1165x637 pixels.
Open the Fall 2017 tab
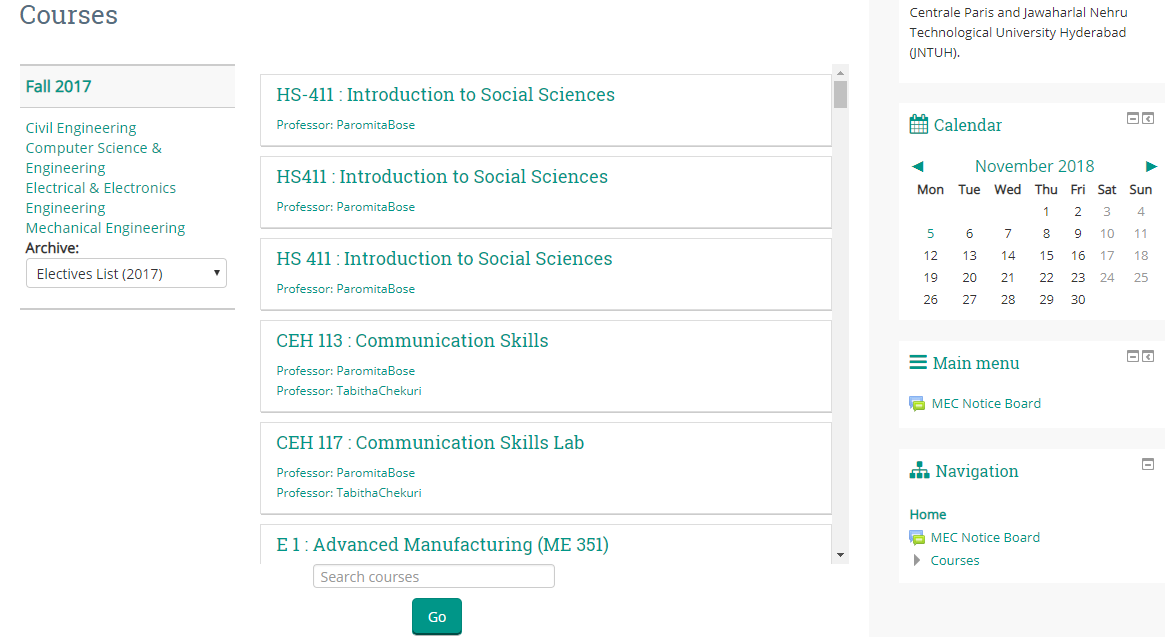click(59, 86)
